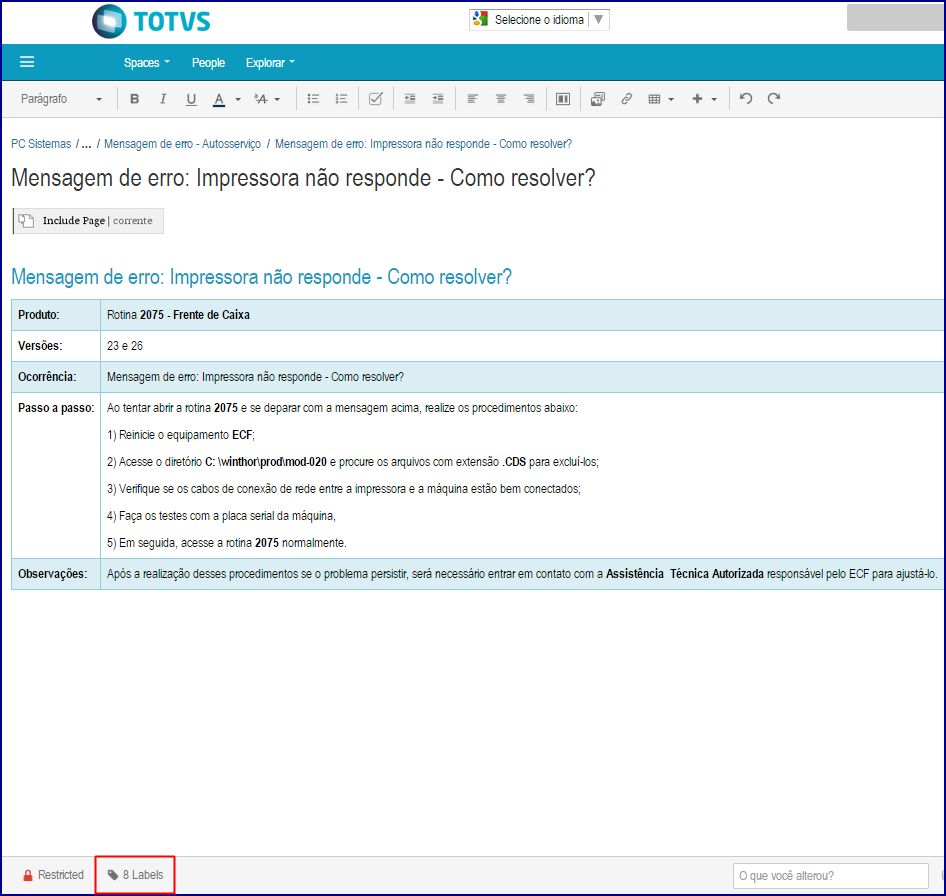
Task: Open the People menu item
Action: coord(208,63)
